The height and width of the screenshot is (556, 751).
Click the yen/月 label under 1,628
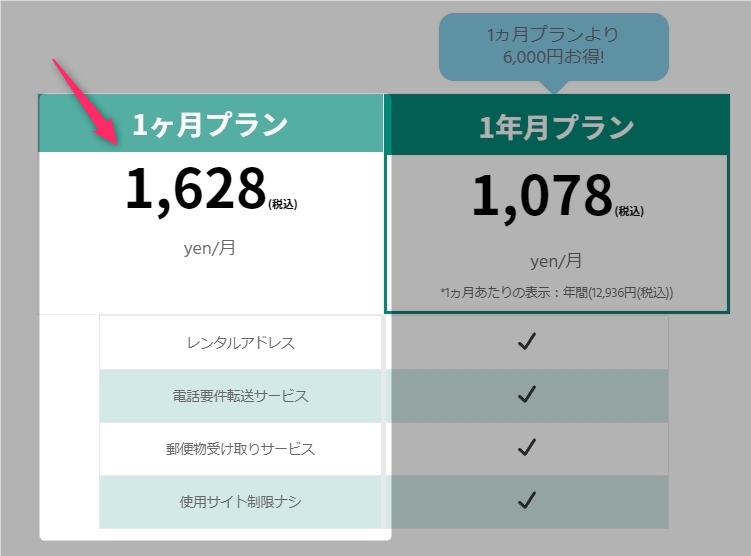pyautogui.click(x=210, y=248)
